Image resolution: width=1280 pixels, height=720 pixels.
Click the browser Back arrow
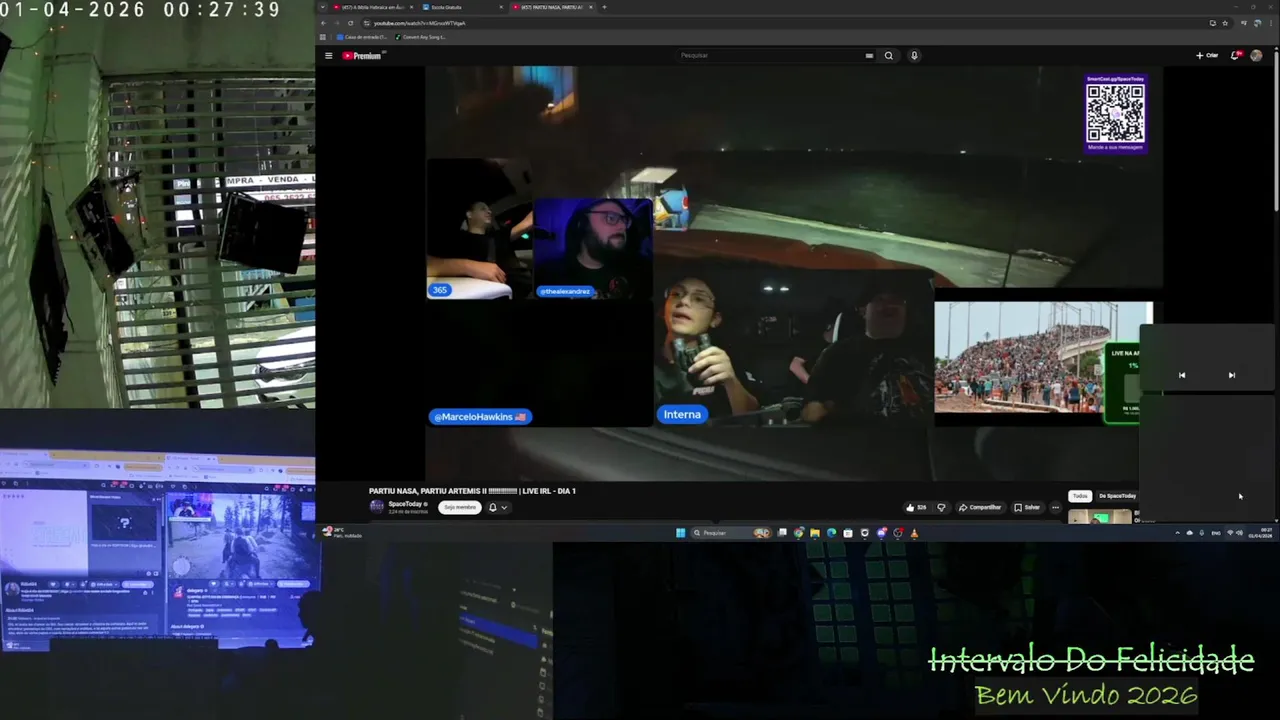tap(323, 23)
